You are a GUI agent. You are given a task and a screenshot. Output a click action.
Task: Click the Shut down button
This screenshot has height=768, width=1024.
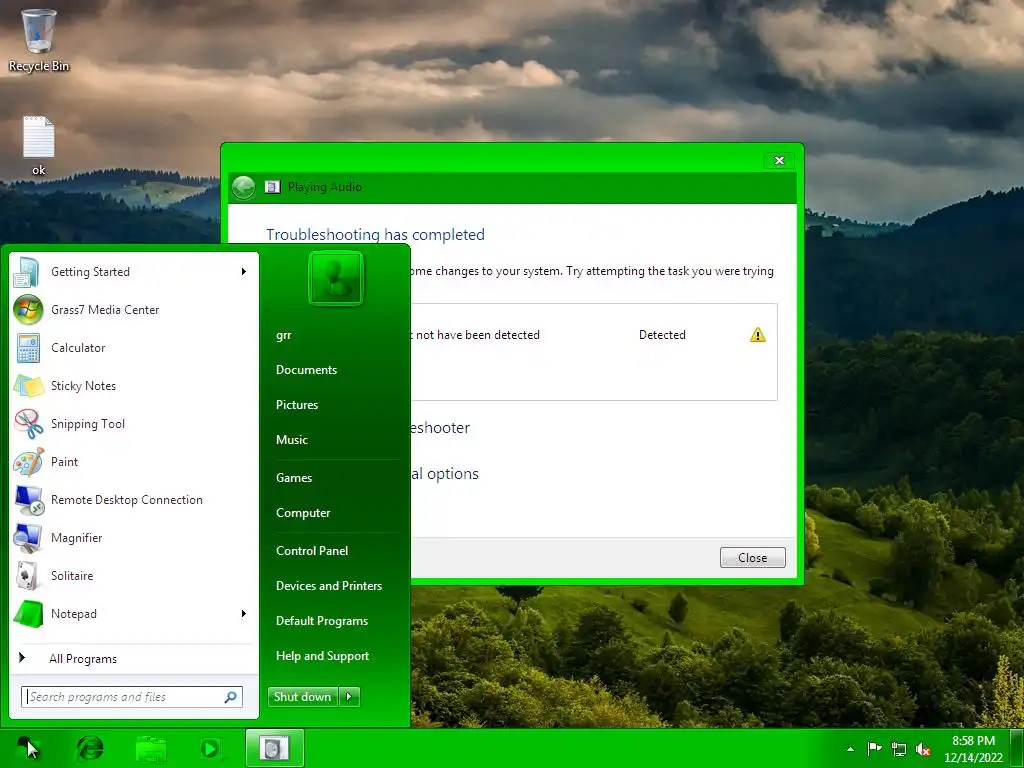click(303, 697)
